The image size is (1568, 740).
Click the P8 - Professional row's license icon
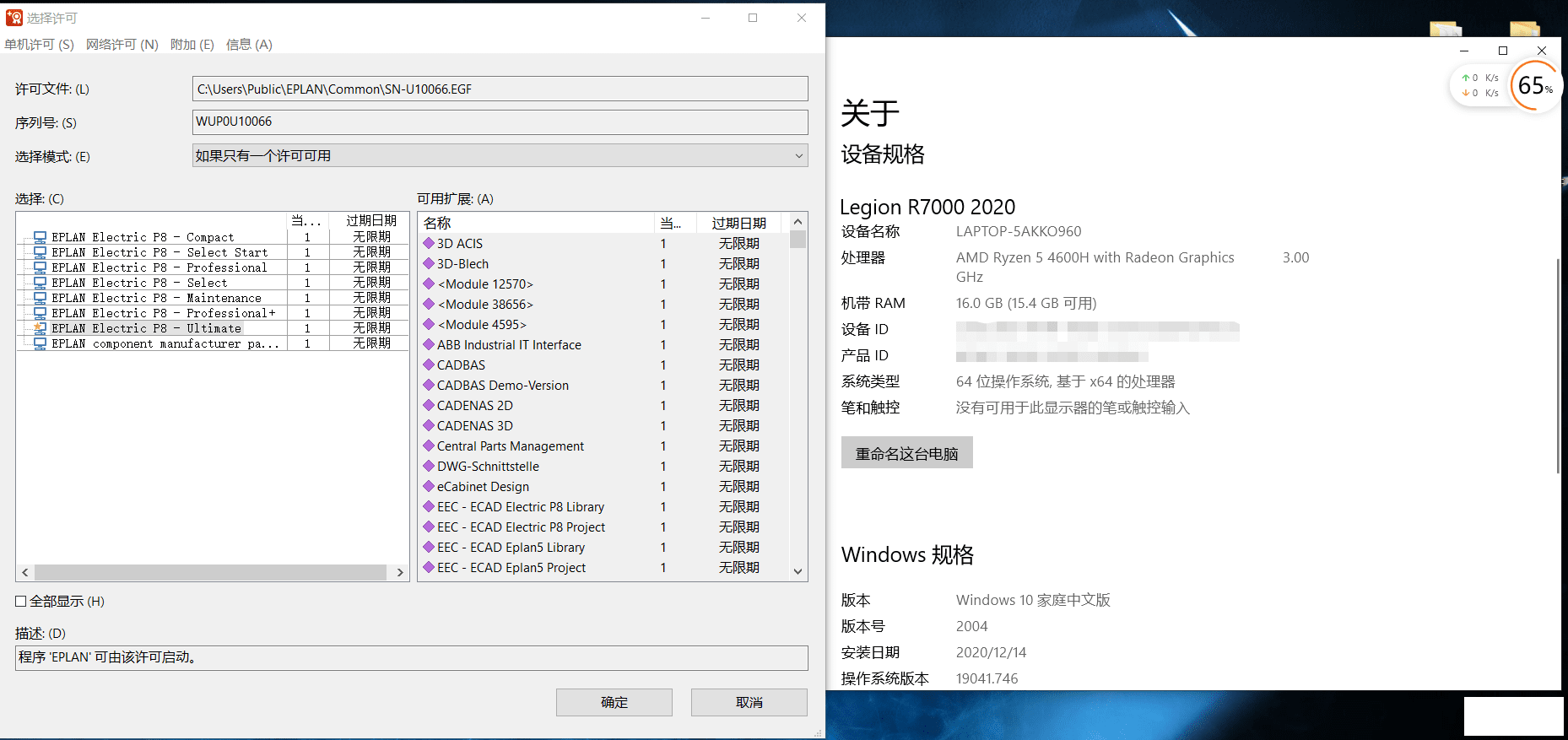pyautogui.click(x=40, y=267)
